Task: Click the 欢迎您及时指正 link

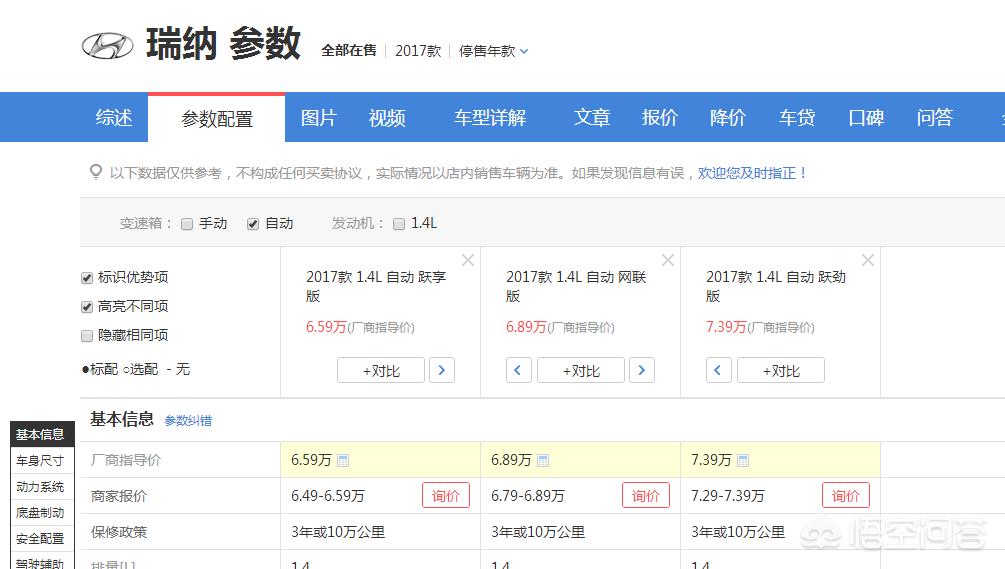Action: tap(751, 173)
